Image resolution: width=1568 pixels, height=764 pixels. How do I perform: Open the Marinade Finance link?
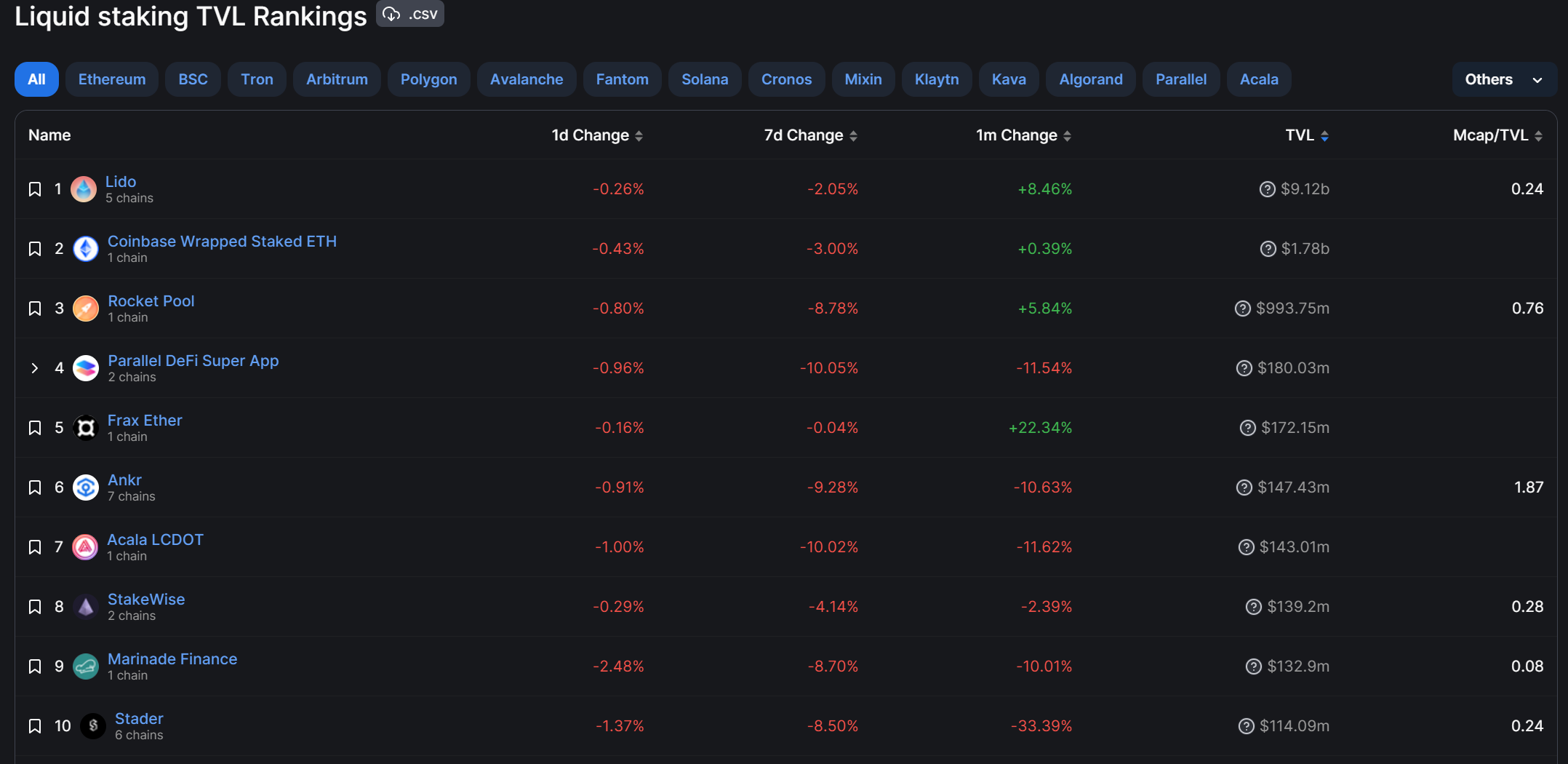tap(172, 659)
